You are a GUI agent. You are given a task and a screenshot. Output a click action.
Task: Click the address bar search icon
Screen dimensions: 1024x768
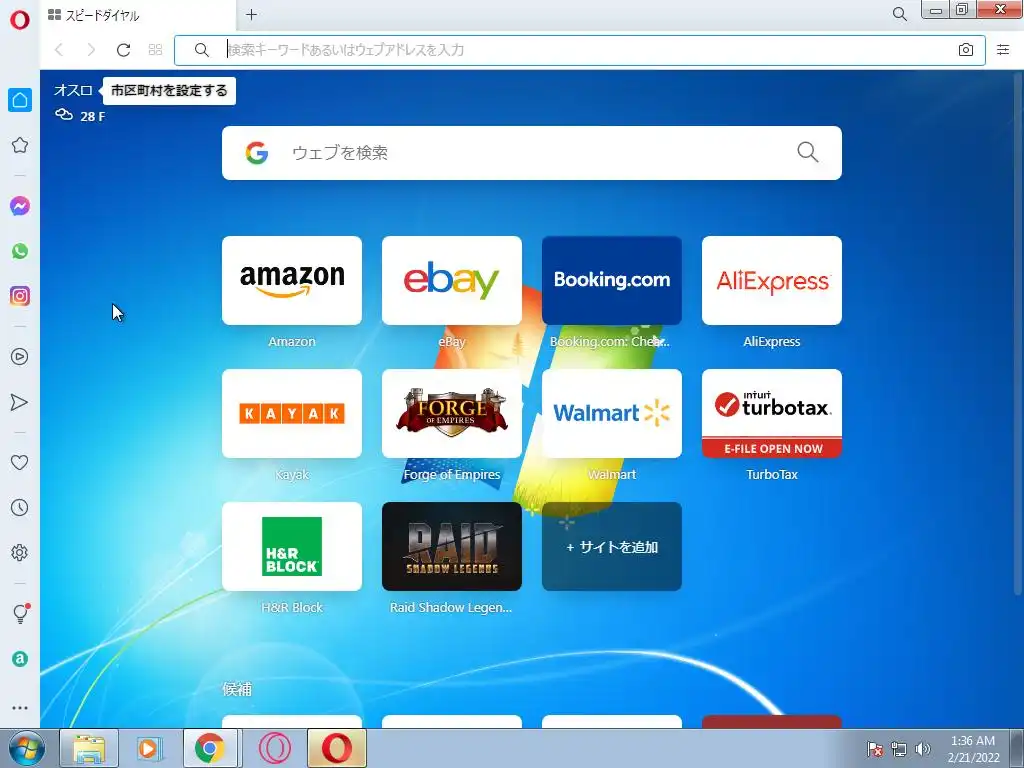[202, 50]
